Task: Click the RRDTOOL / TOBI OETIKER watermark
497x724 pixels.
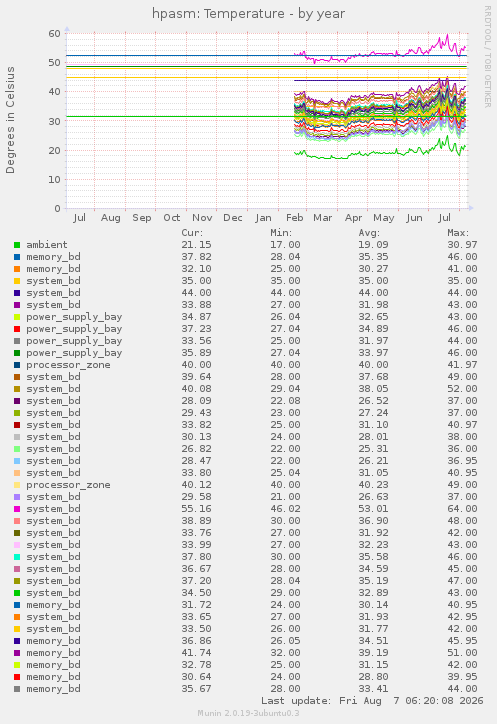Action: click(x=487, y=57)
